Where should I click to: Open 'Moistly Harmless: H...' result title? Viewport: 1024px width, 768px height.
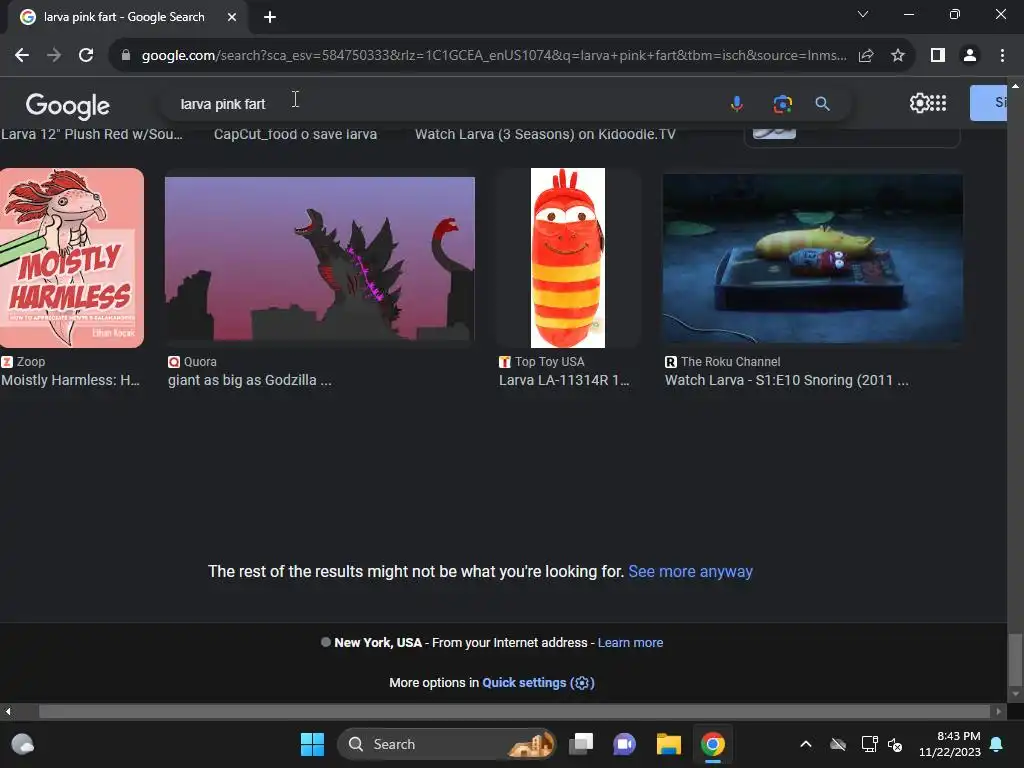[71, 380]
